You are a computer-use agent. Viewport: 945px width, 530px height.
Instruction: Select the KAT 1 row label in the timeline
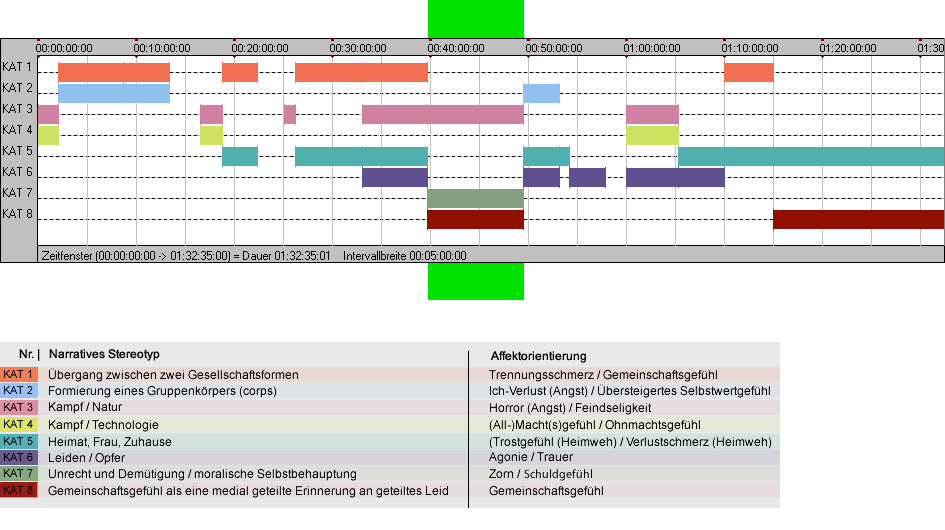(x=17, y=67)
